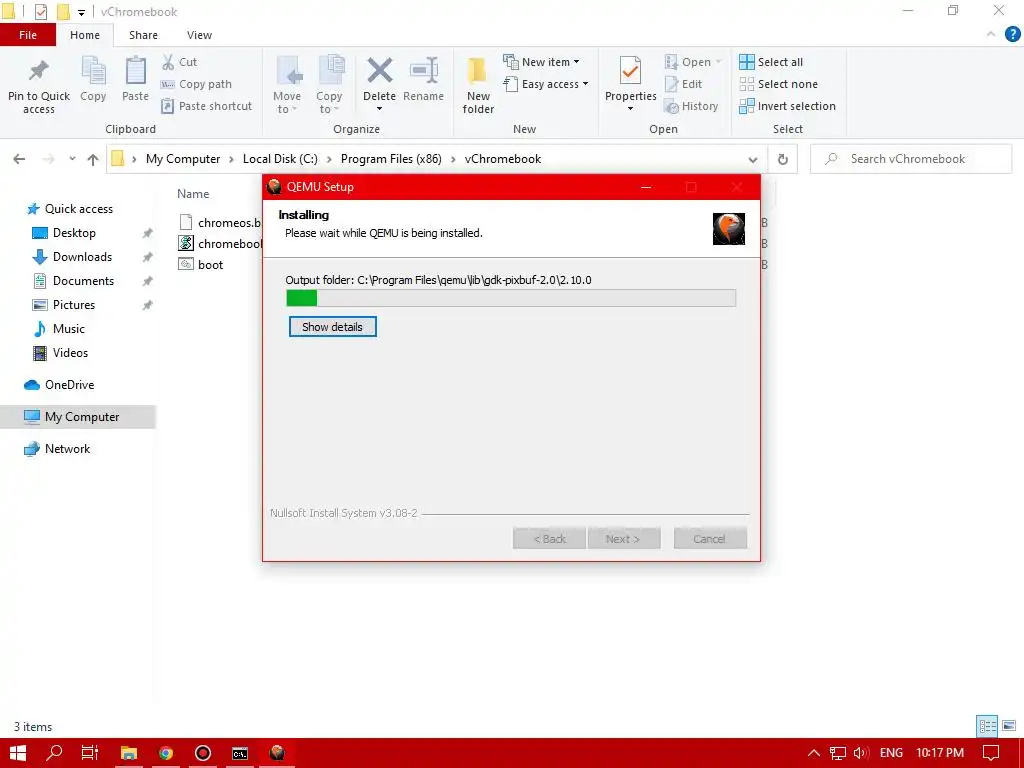Click Paste shortcut command
The image size is (1024, 768).
point(206,106)
